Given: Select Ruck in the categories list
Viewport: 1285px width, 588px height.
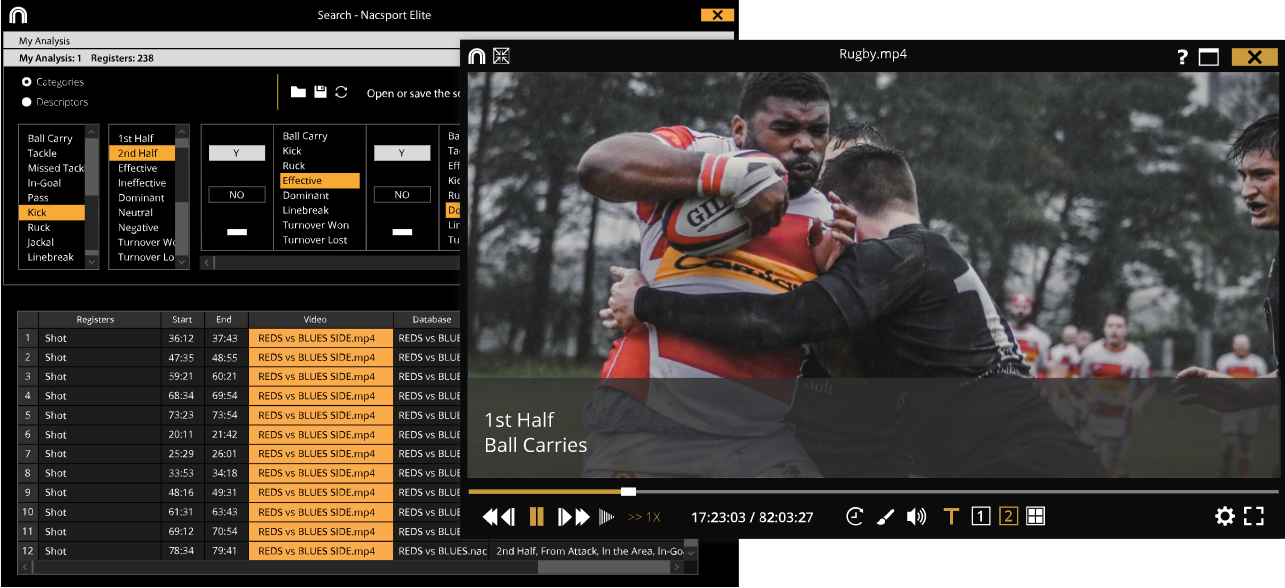Looking at the screenshot, I should pos(39,228).
